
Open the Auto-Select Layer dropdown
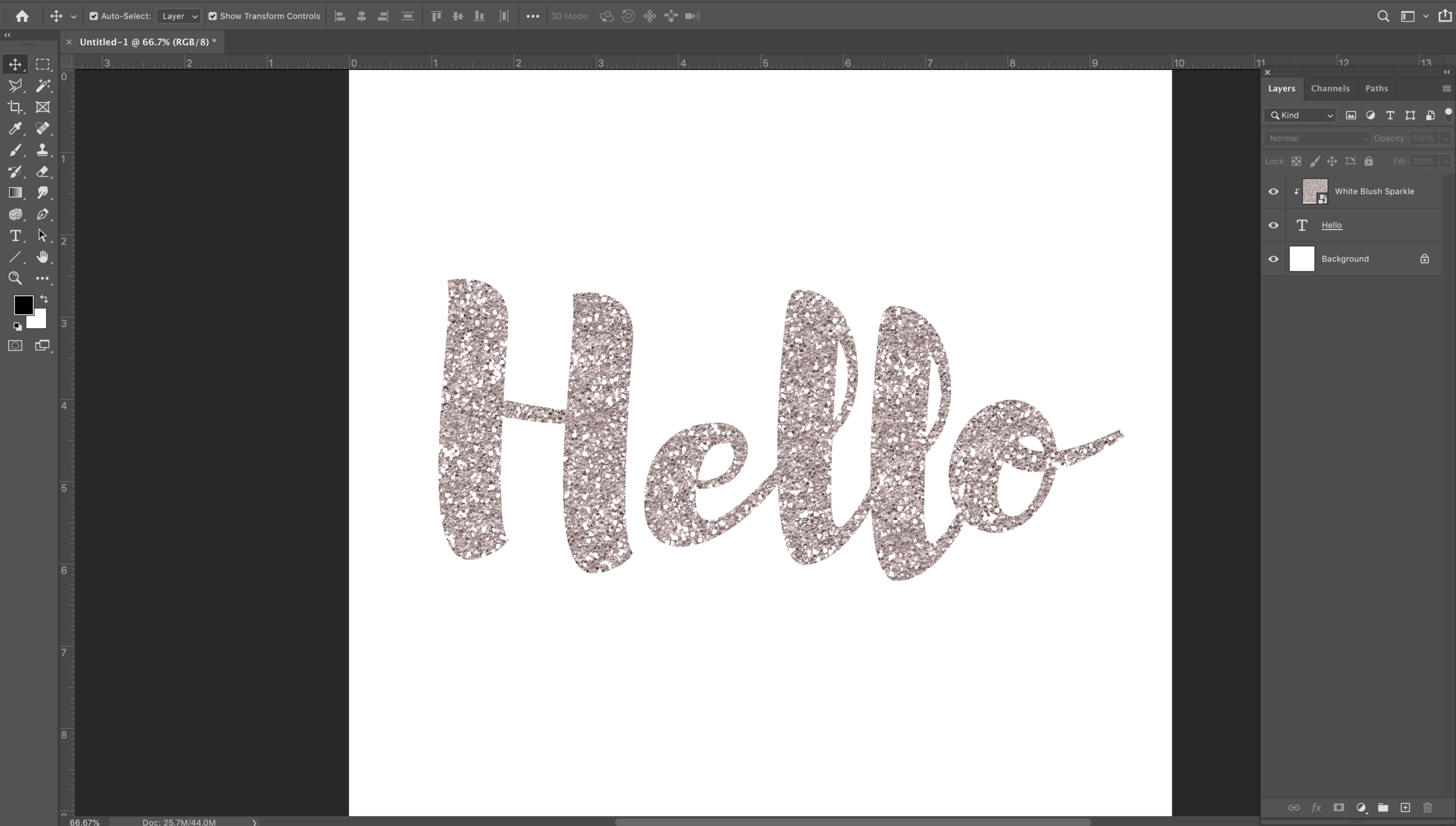(179, 16)
